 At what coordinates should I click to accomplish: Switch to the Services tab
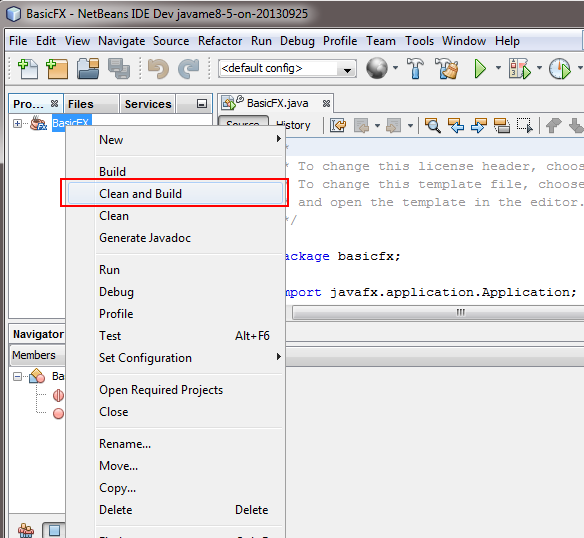pos(148,104)
